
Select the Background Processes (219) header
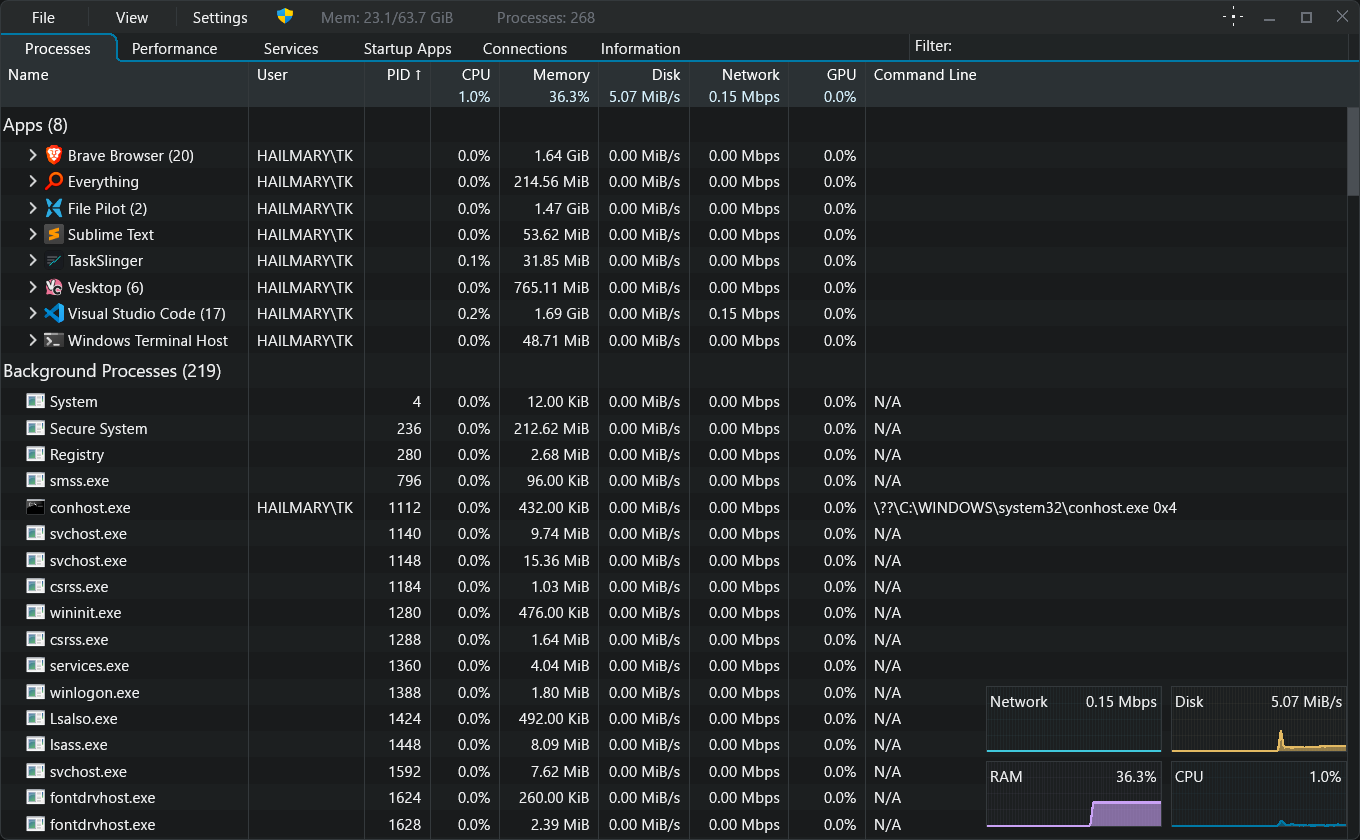[x=112, y=371]
